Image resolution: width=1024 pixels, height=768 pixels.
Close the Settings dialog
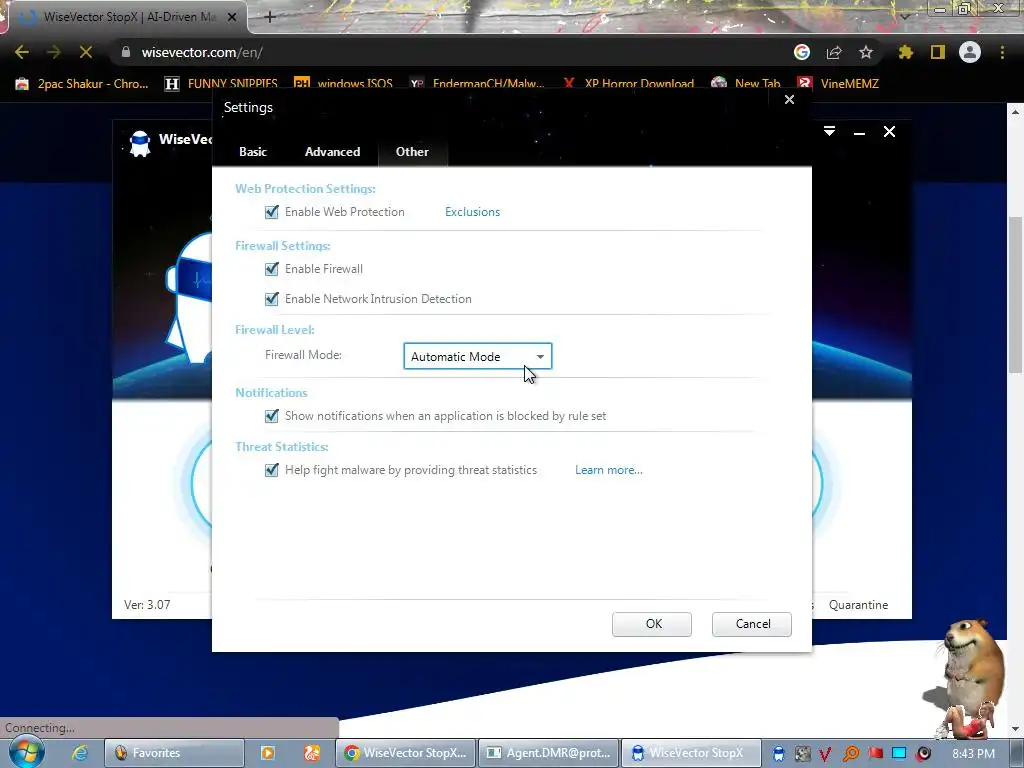(x=789, y=100)
